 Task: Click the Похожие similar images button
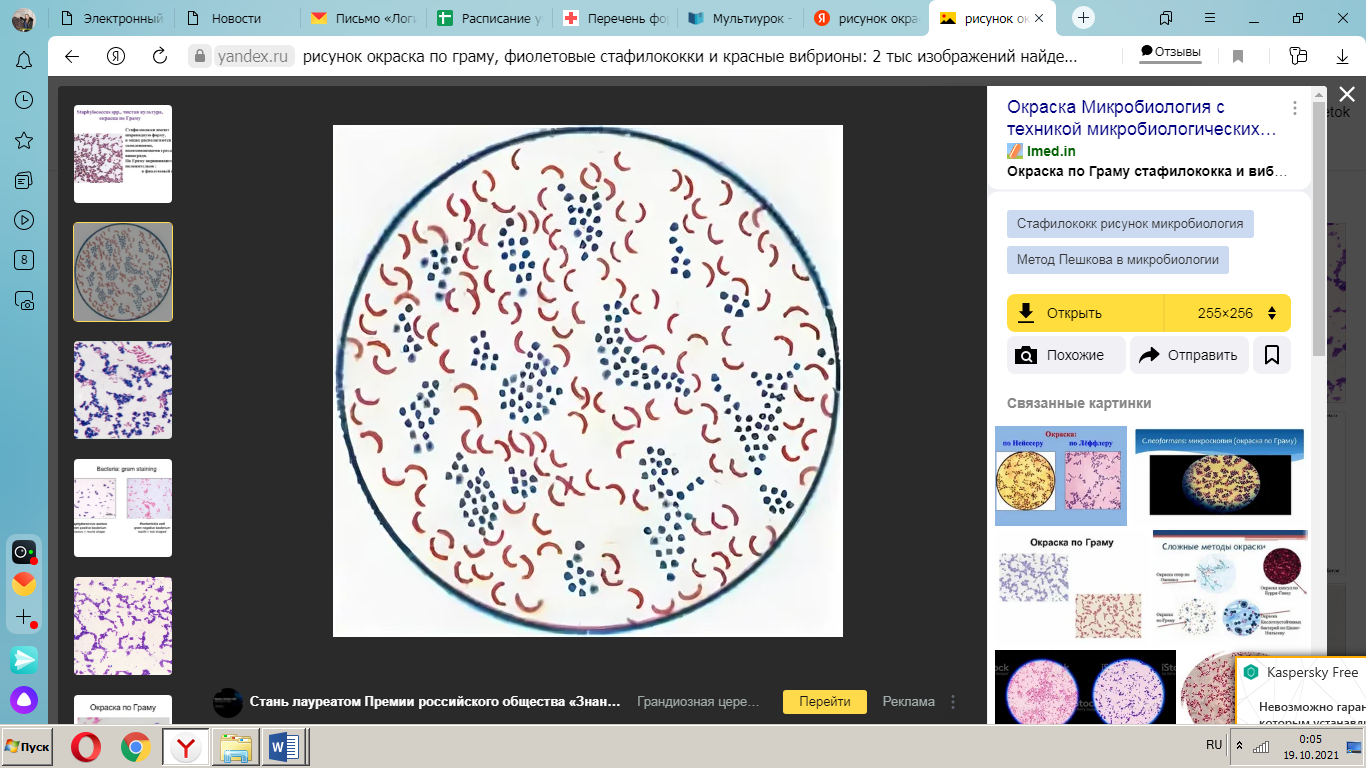click(1066, 355)
